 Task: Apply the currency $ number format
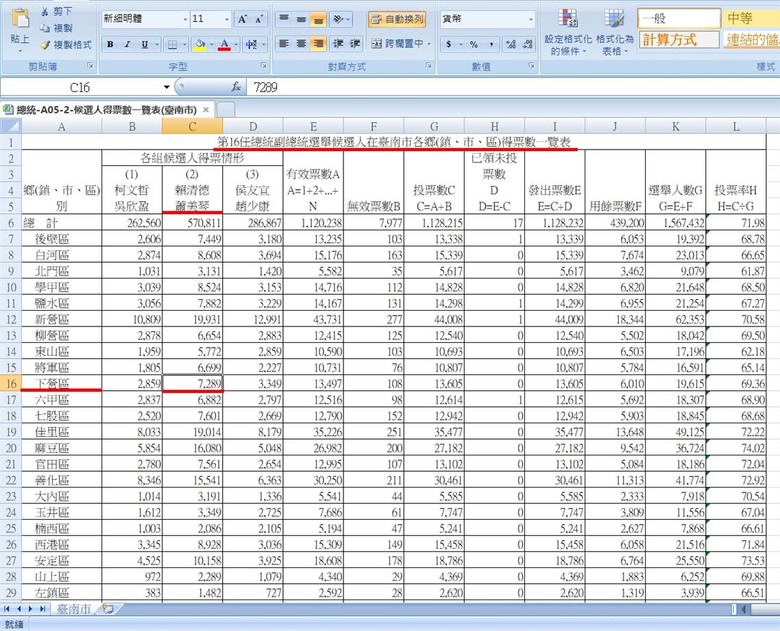(x=449, y=44)
